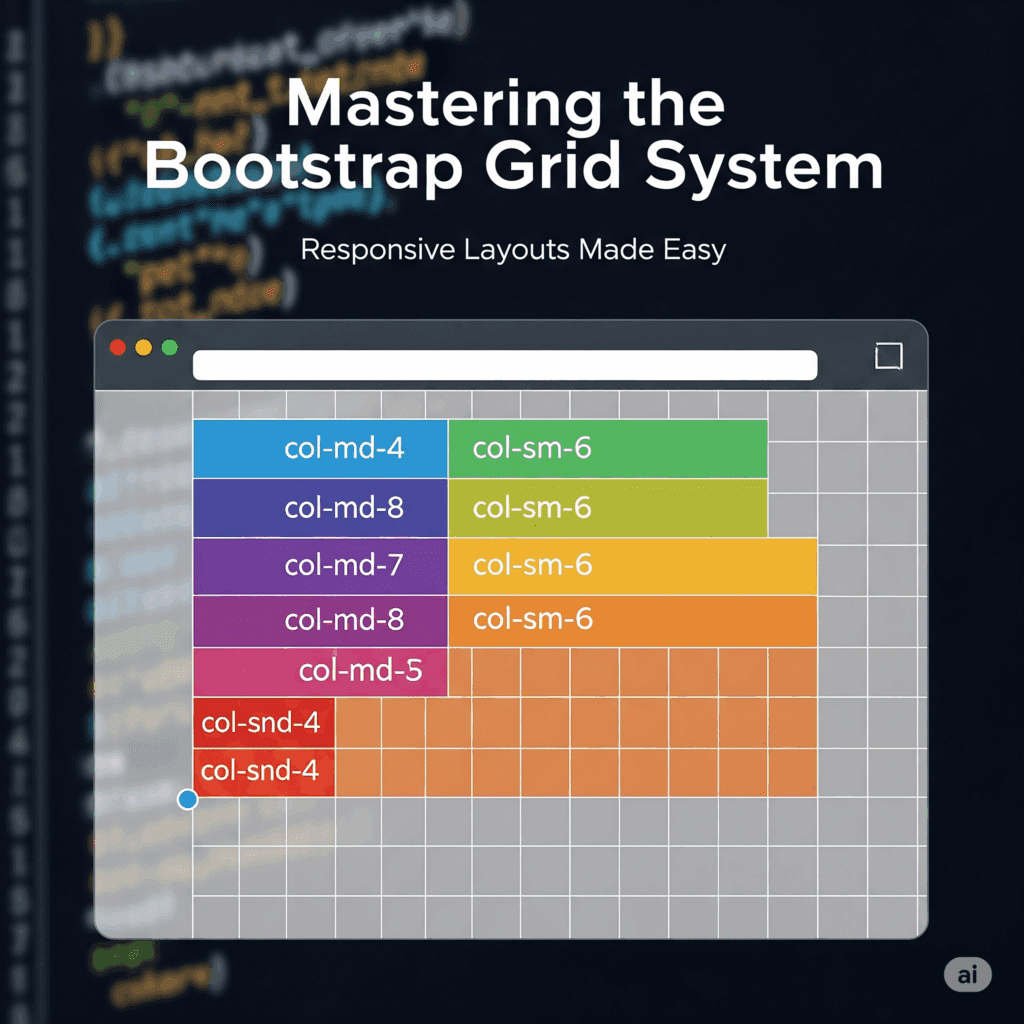The image size is (1024, 1024).
Task: Select the olive-green col-sm-6 block
Action: (x=607, y=508)
